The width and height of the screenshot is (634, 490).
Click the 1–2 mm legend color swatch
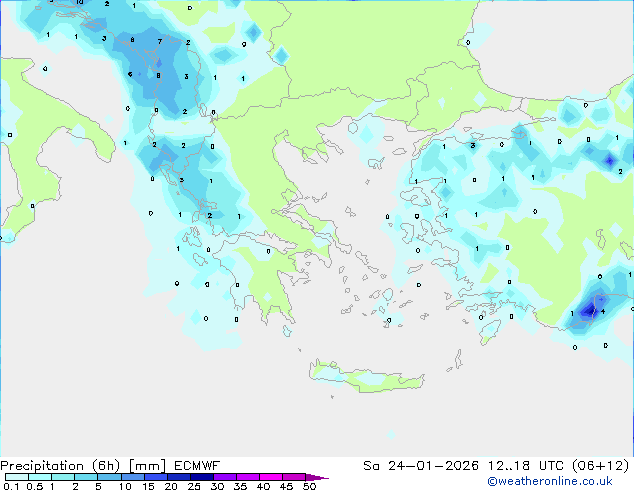[x=63, y=477]
